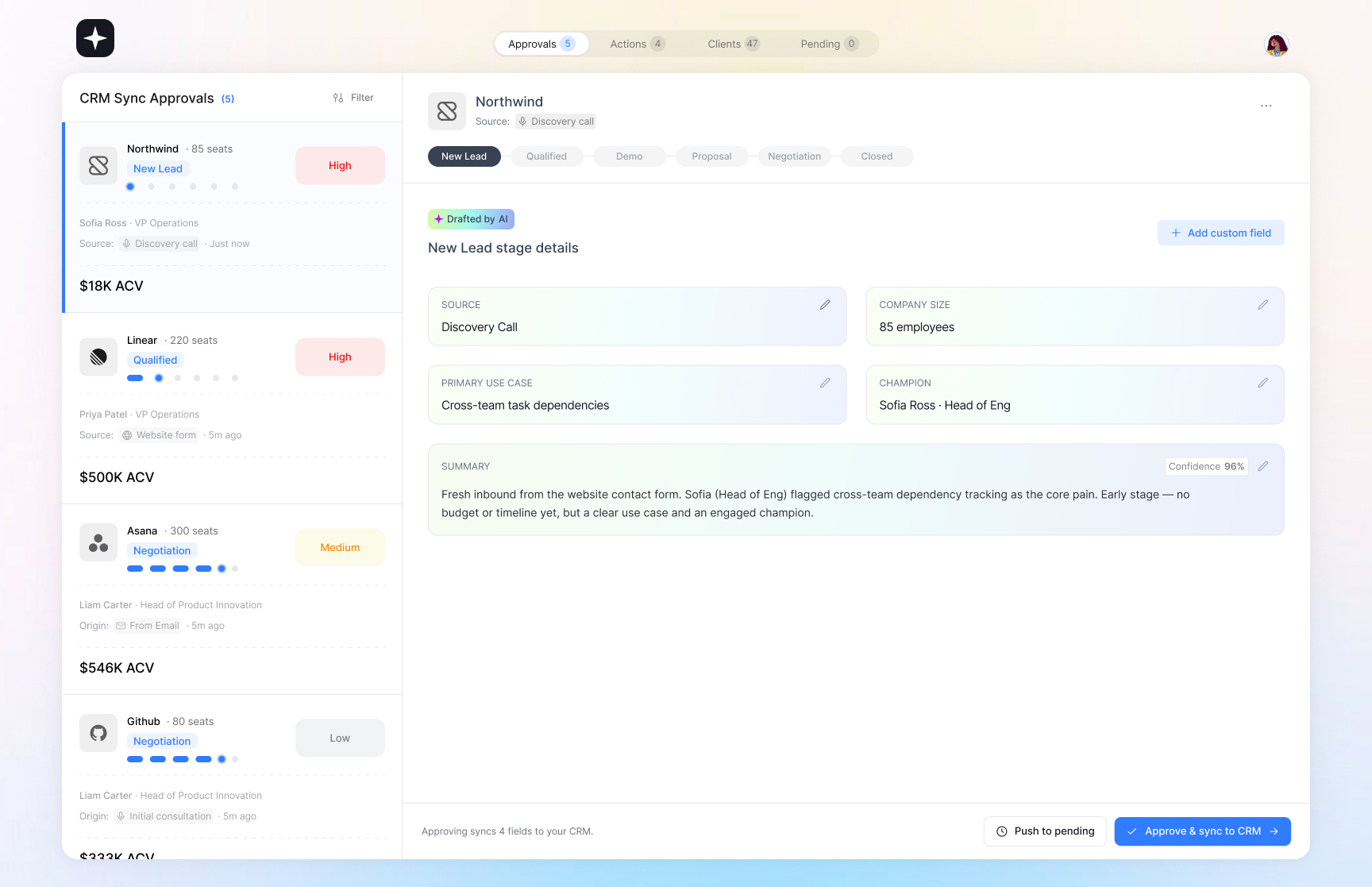1372x887 pixels.
Task: Select the Demo pipeline stage
Action: (630, 156)
